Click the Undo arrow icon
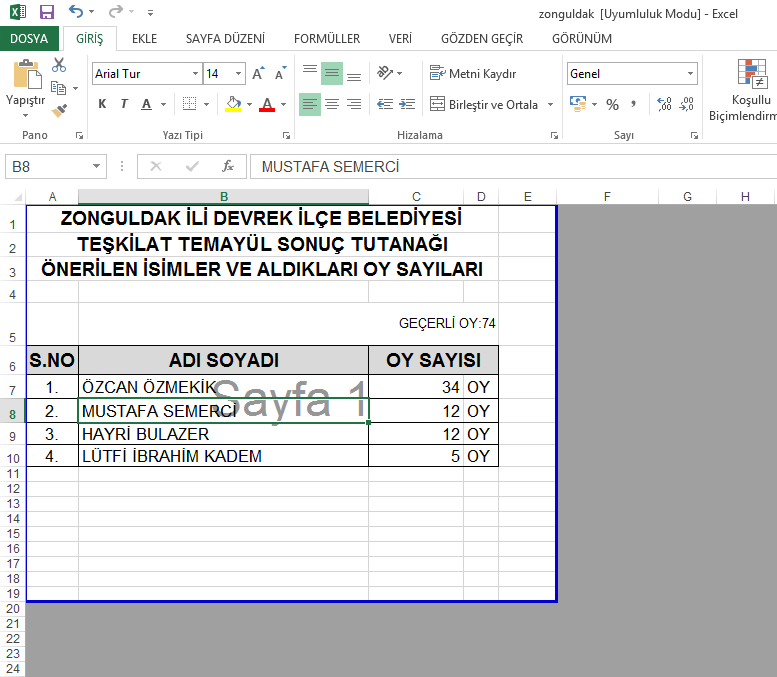This screenshot has width=777, height=677. (76, 11)
